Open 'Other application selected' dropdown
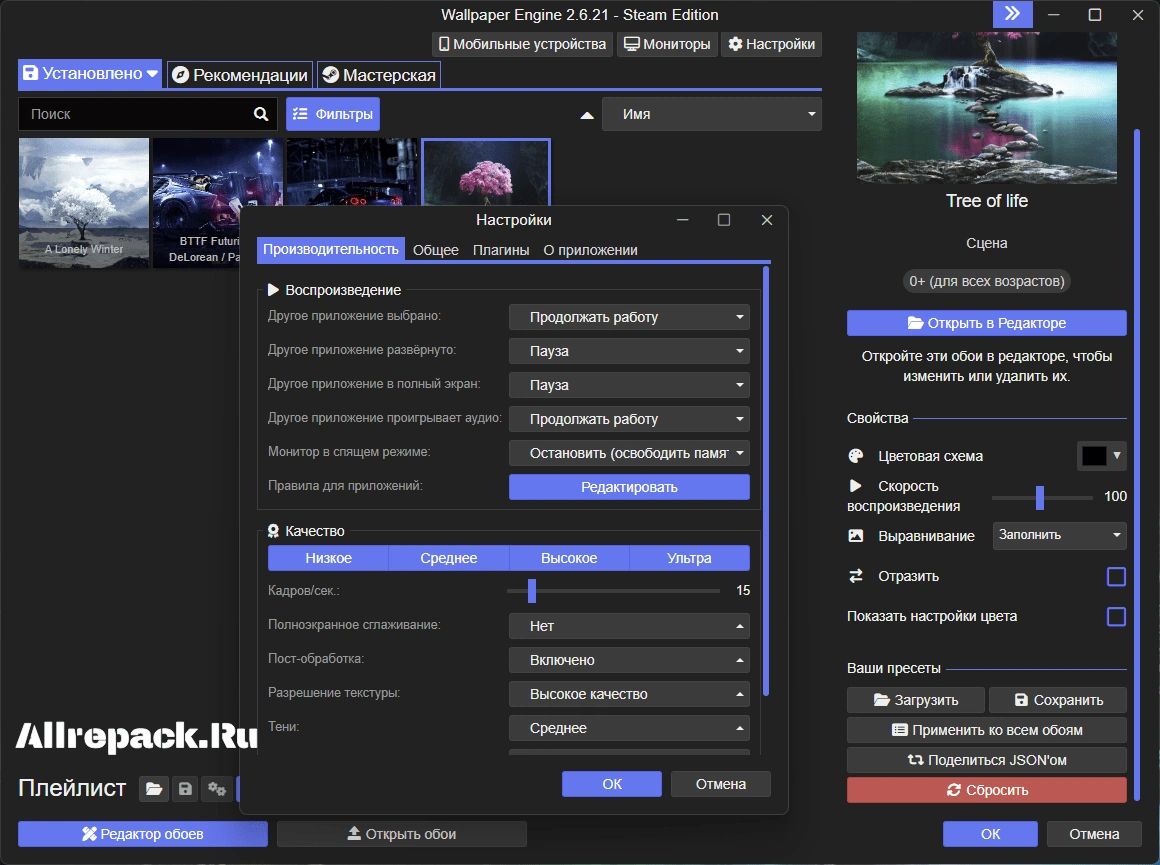1160x865 pixels. 629,317
